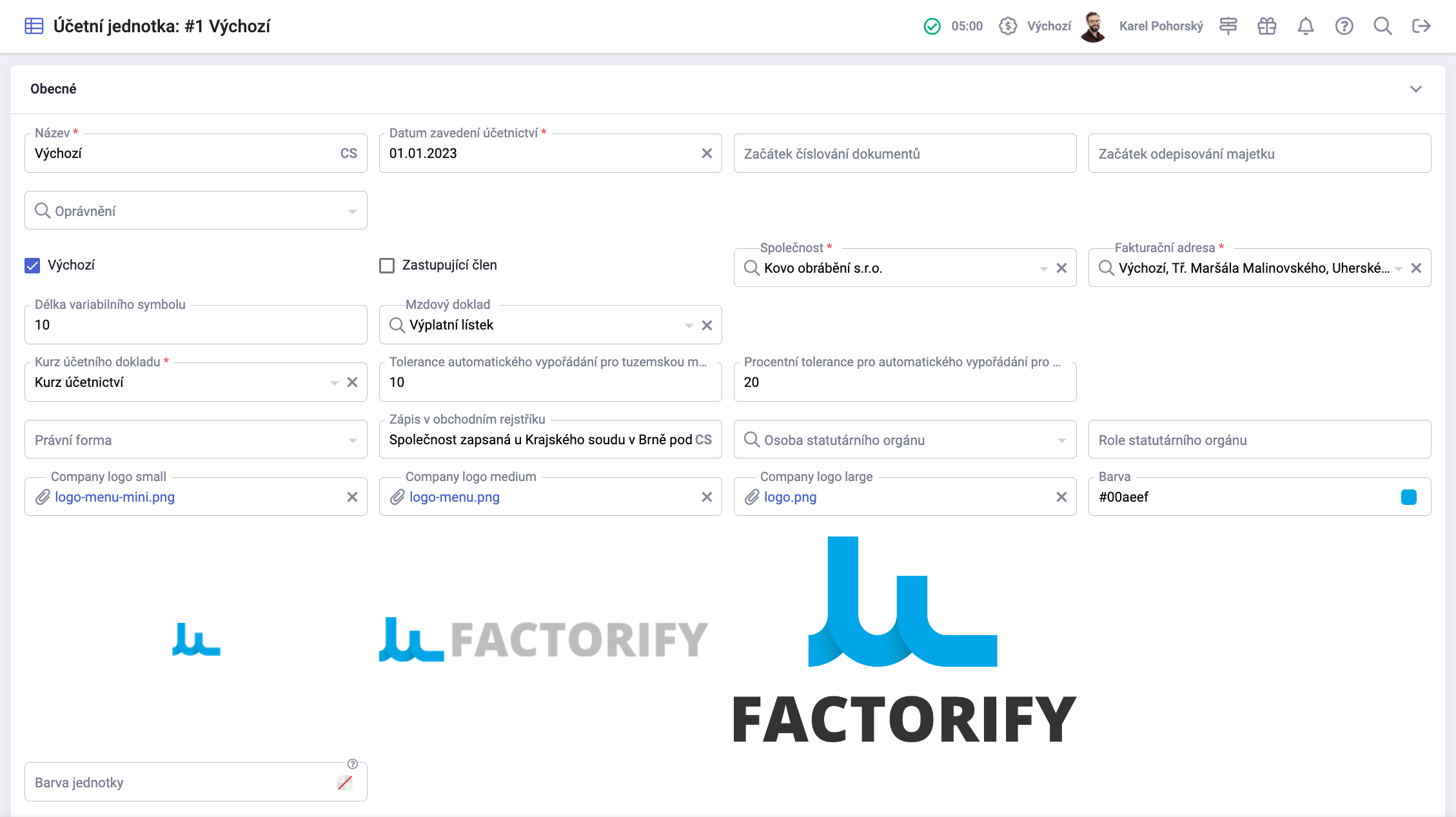Expand the Mzdový doklad dropdown arrow
1456x817 pixels.
pos(689,326)
